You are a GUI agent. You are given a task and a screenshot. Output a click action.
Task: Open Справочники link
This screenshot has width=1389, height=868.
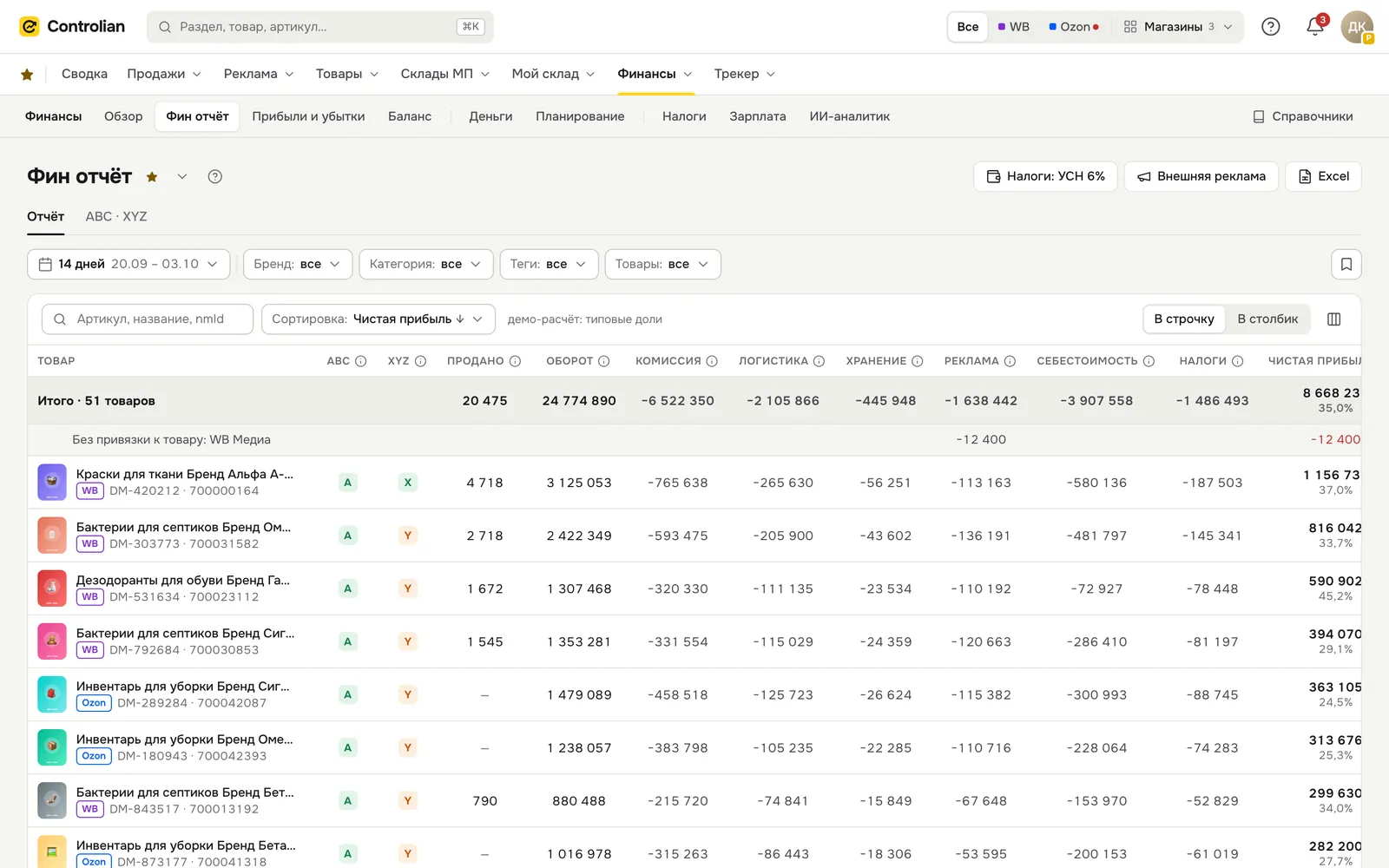[x=1303, y=116]
